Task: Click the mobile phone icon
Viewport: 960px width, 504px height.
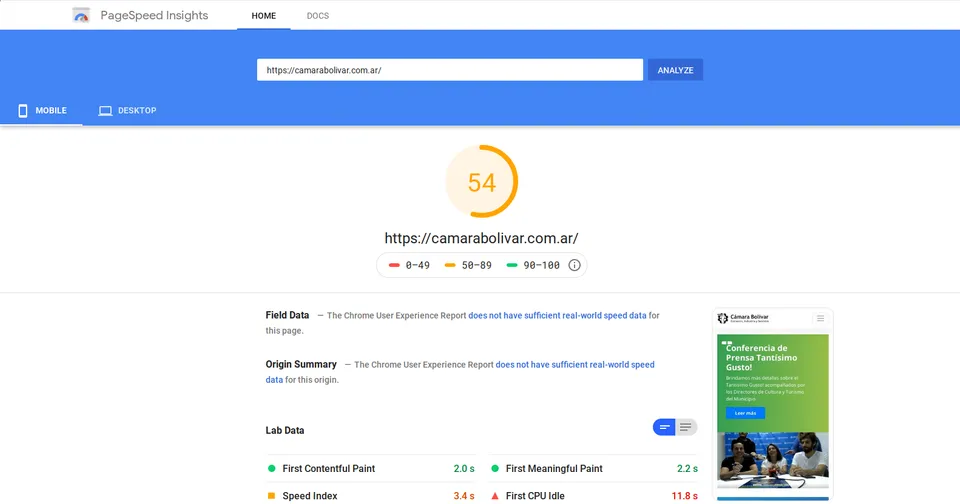Action: tap(23, 111)
